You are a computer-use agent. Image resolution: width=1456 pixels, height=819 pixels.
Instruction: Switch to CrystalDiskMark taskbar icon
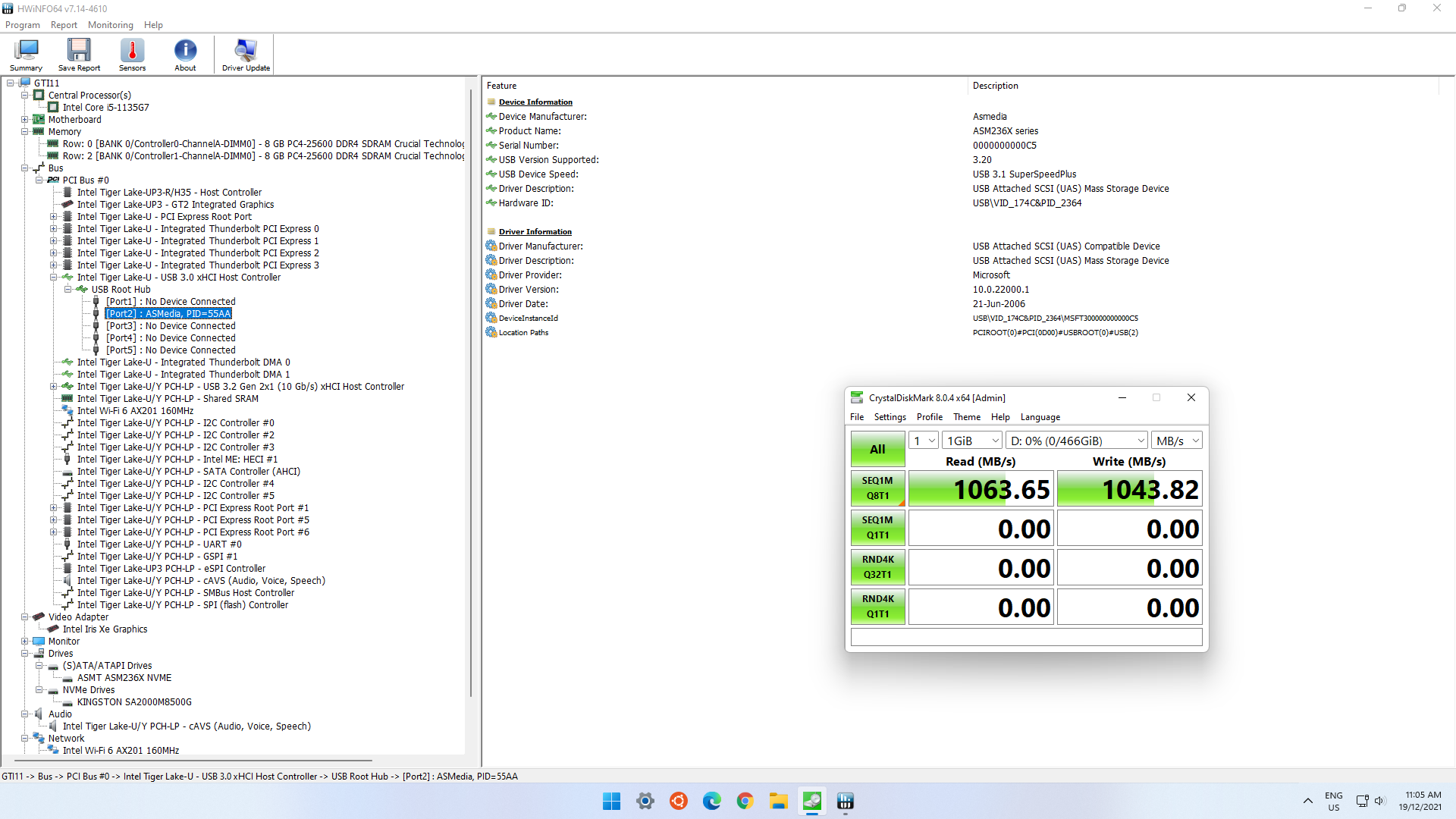point(812,801)
